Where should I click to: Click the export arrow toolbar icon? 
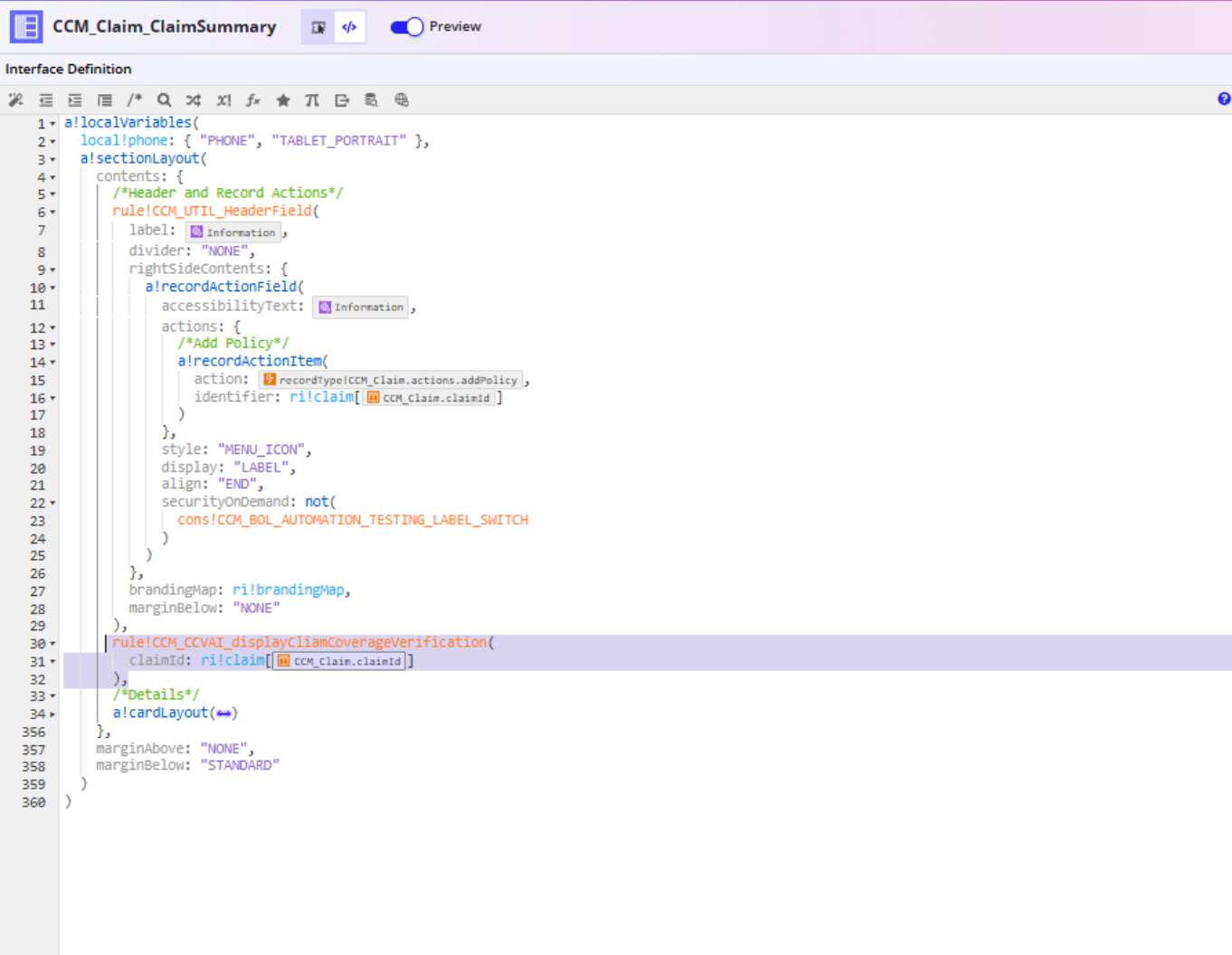click(x=342, y=100)
